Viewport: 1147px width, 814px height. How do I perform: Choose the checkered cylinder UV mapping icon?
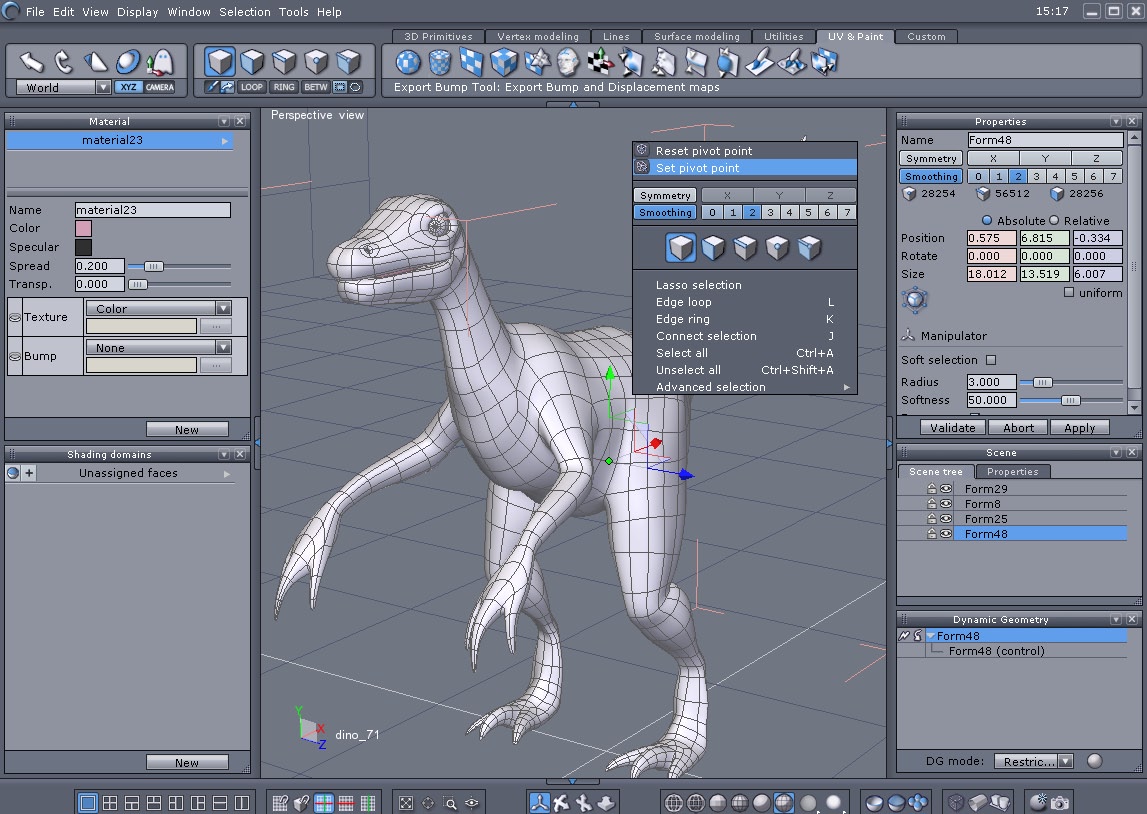point(440,62)
